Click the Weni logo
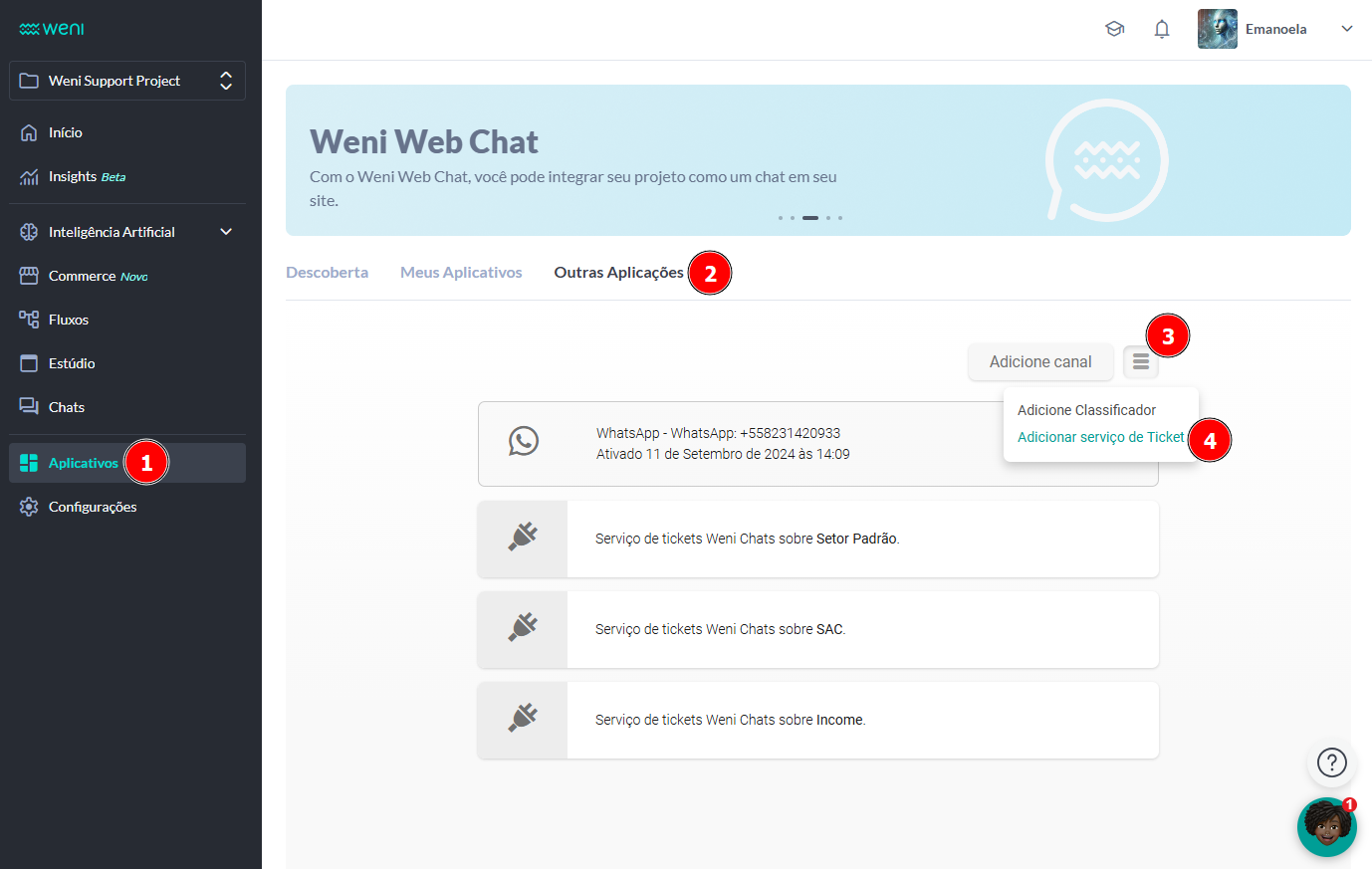Viewport: 1372px width, 869px height. point(50,28)
